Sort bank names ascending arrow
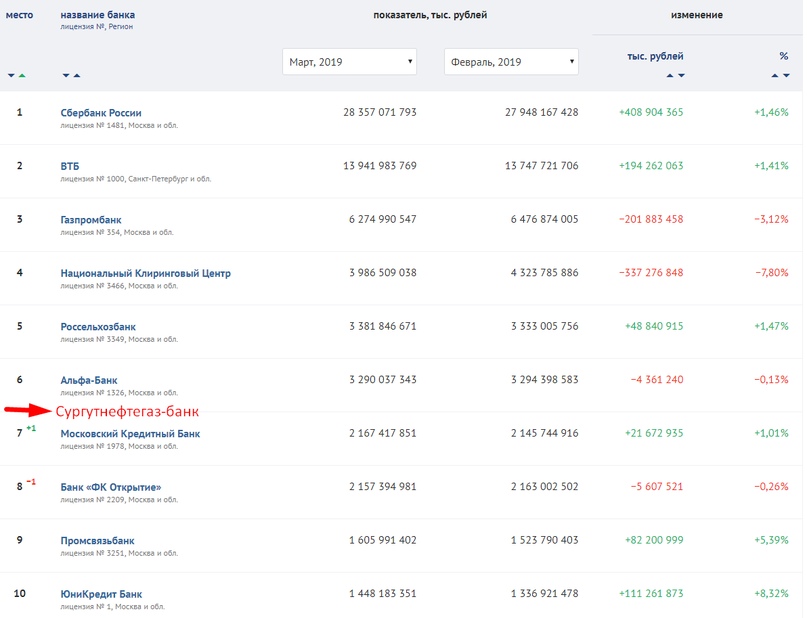The height and width of the screenshot is (618, 807). tap(77, 76)
